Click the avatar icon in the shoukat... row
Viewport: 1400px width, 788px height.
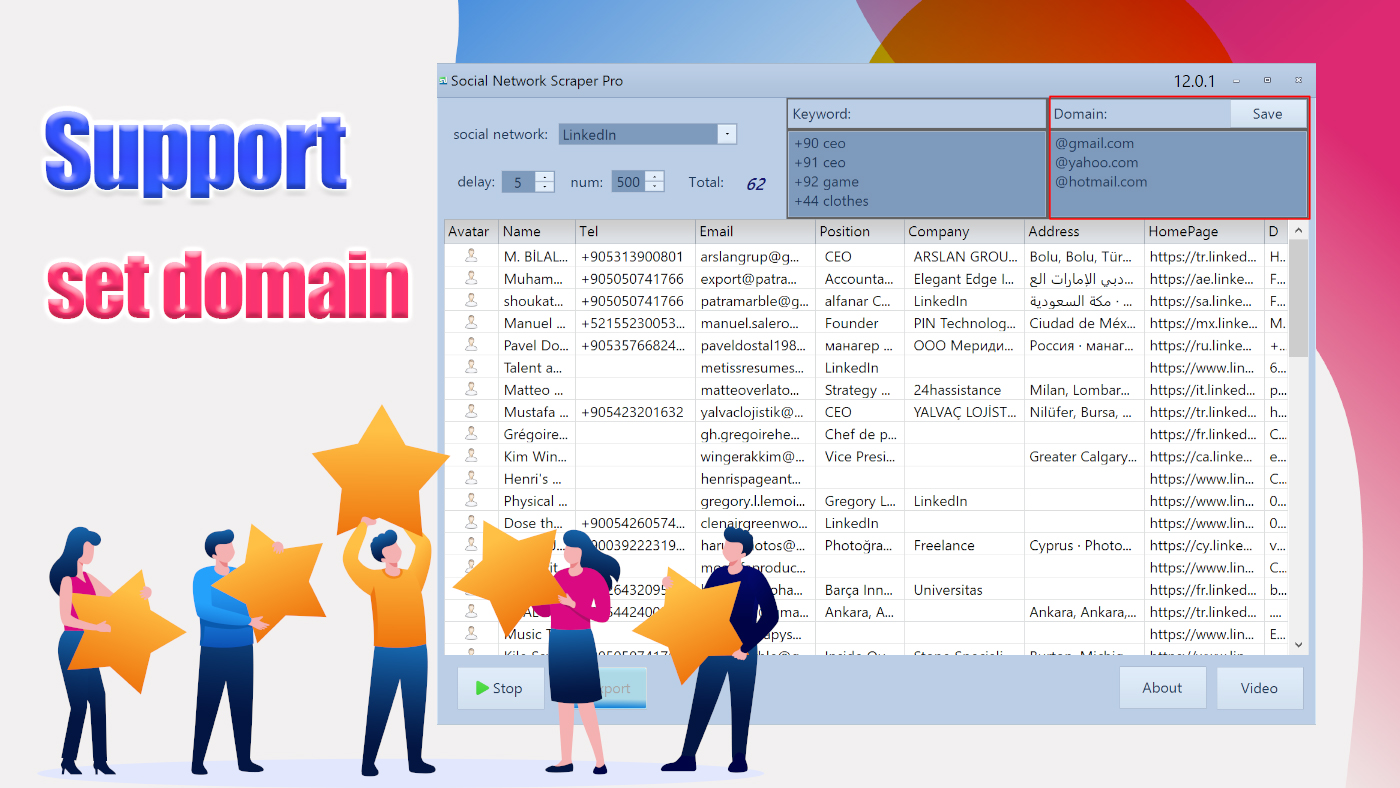(x=471, y=300)
